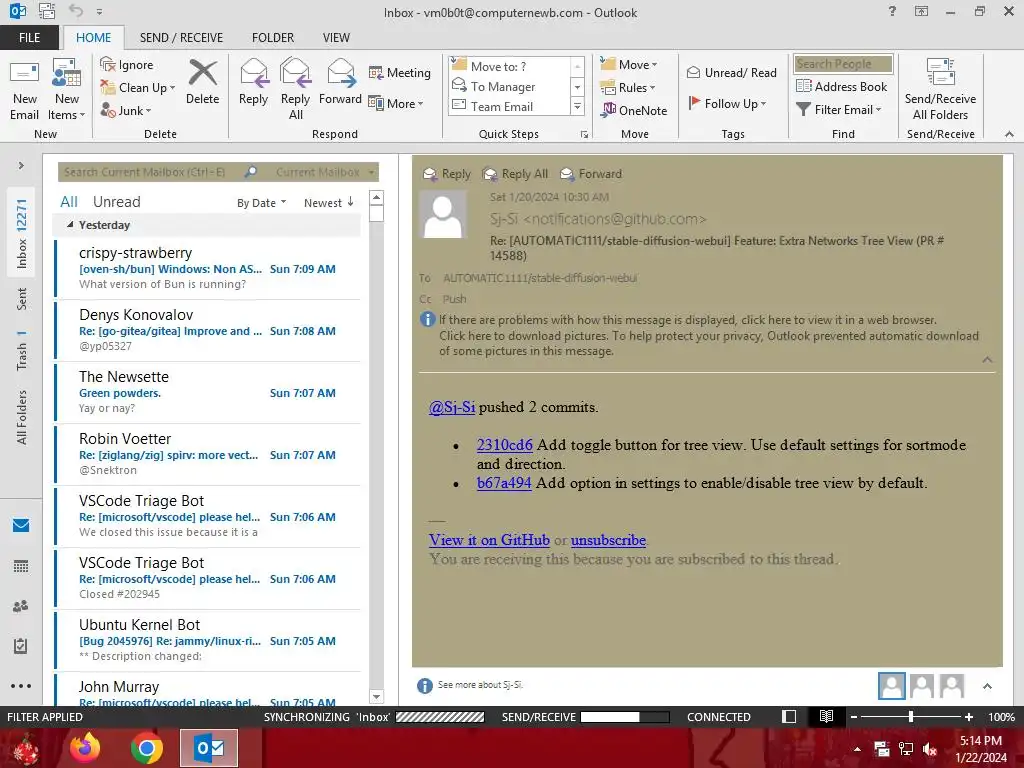Open the Quick Steps dialog launcher
This screenshot has height=768, width=1024.
pos(584,135)
